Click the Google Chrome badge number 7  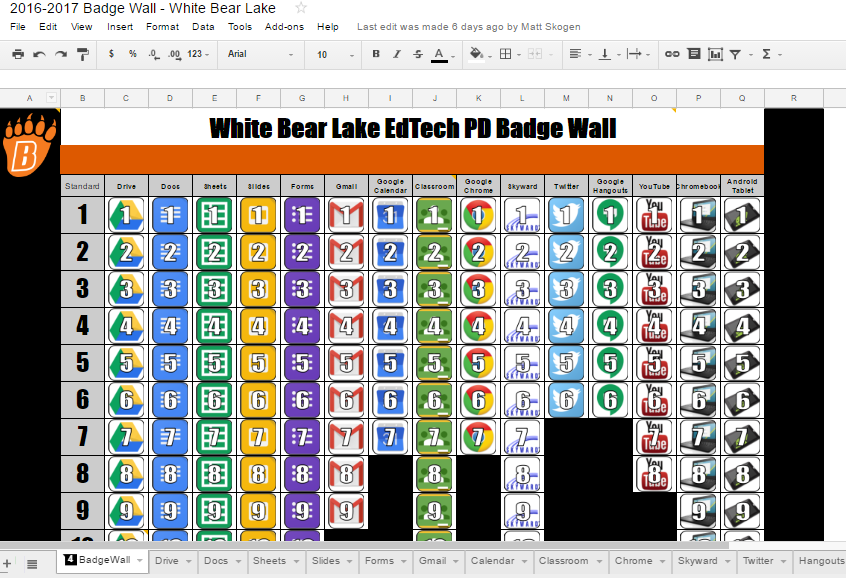pyautogui.click(x=478, y=437)
